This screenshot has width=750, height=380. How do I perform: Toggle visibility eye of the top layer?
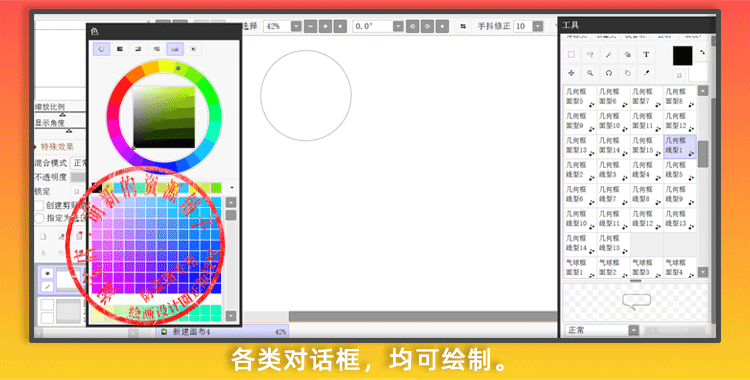point(47,273)
